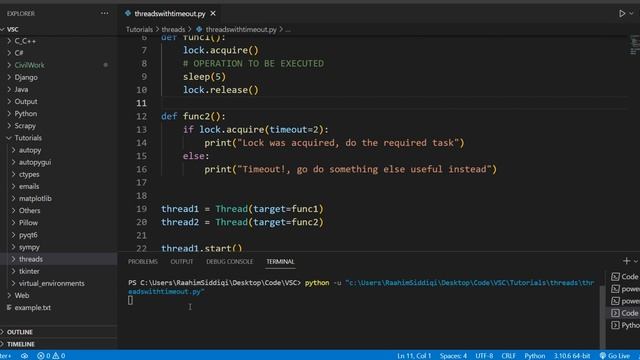Screen dimensions: 640x360
Task: Expand the C_C++ folder
Action: click(x=25, y=41)
